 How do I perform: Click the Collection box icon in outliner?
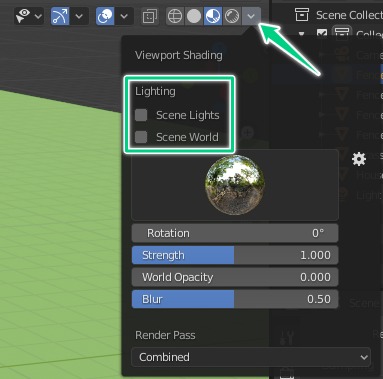point(342,33)
